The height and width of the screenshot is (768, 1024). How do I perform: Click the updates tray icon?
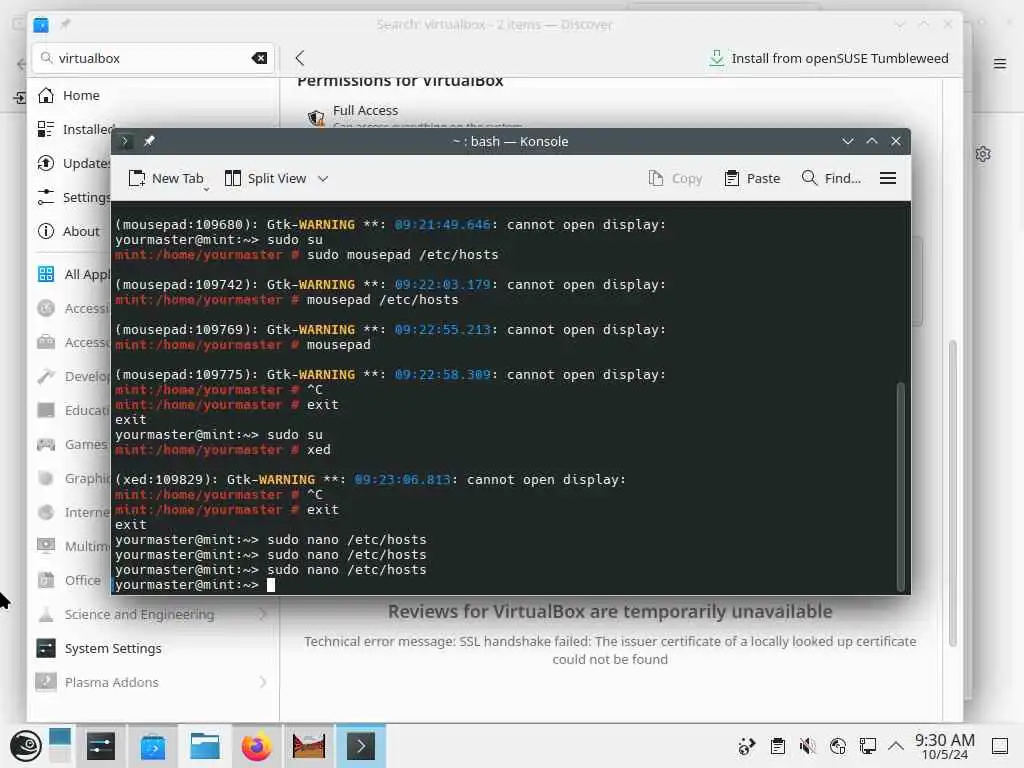point(746,746)
